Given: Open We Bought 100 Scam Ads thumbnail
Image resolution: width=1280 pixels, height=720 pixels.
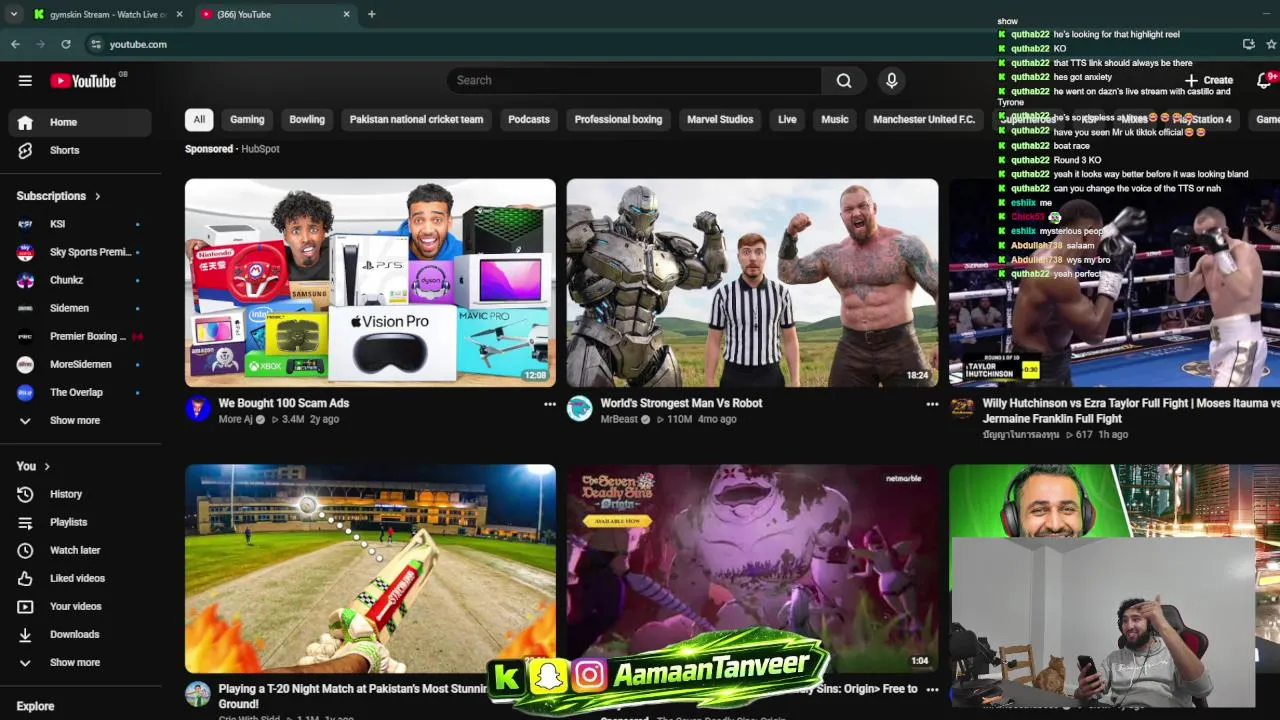Looking at the screenshot, I should [x=370, y=283].
